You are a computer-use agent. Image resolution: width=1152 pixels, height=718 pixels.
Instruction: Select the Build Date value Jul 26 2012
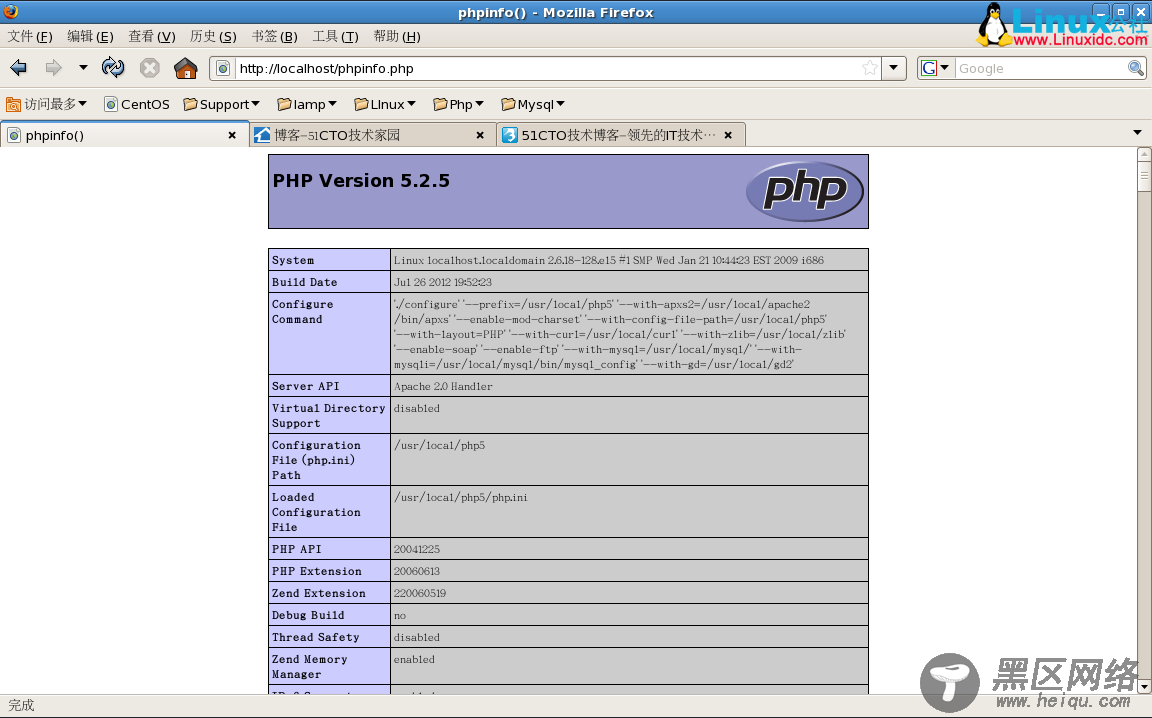pos(442,282)
